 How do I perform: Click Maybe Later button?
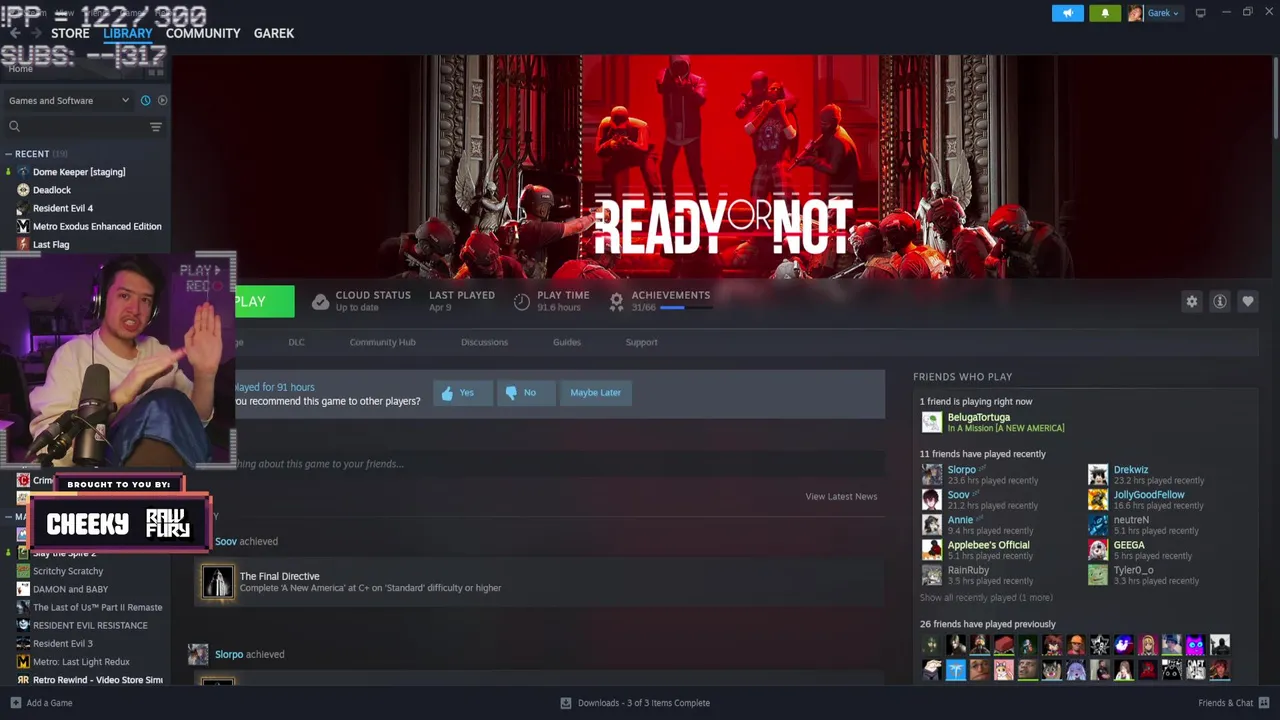(595, 393)
